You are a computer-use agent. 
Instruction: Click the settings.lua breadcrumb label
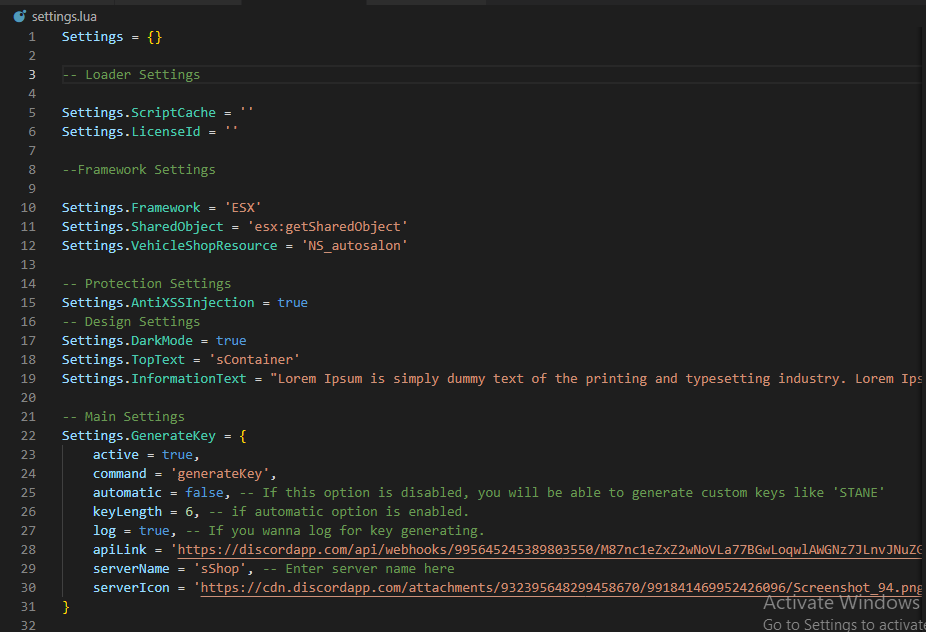click(x=64, y=17)
